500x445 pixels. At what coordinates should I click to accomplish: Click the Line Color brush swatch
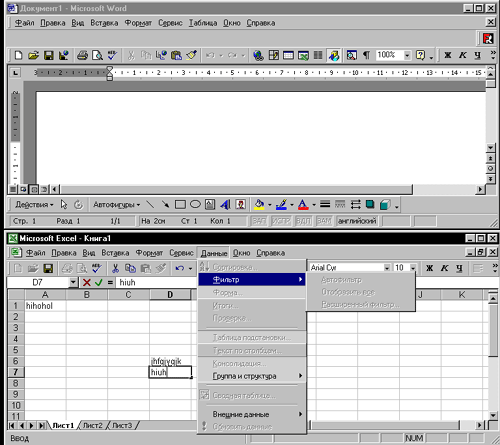point(281,204)
